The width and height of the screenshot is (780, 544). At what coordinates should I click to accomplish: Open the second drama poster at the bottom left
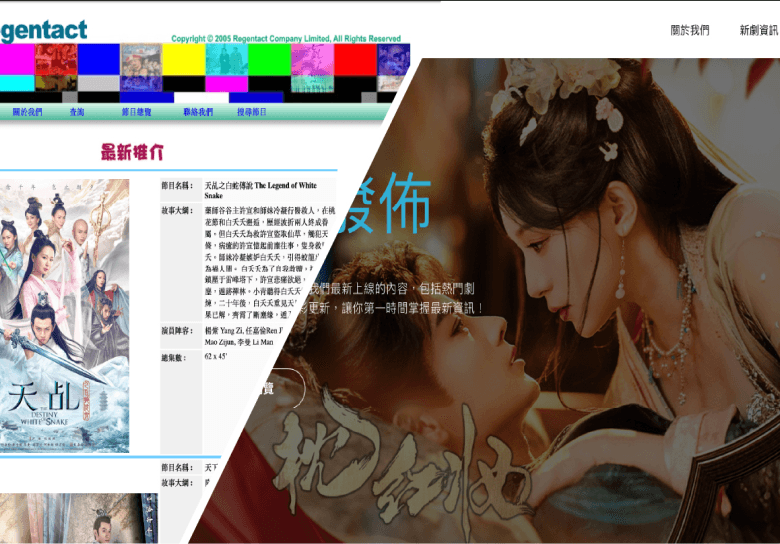click(79, 518)
